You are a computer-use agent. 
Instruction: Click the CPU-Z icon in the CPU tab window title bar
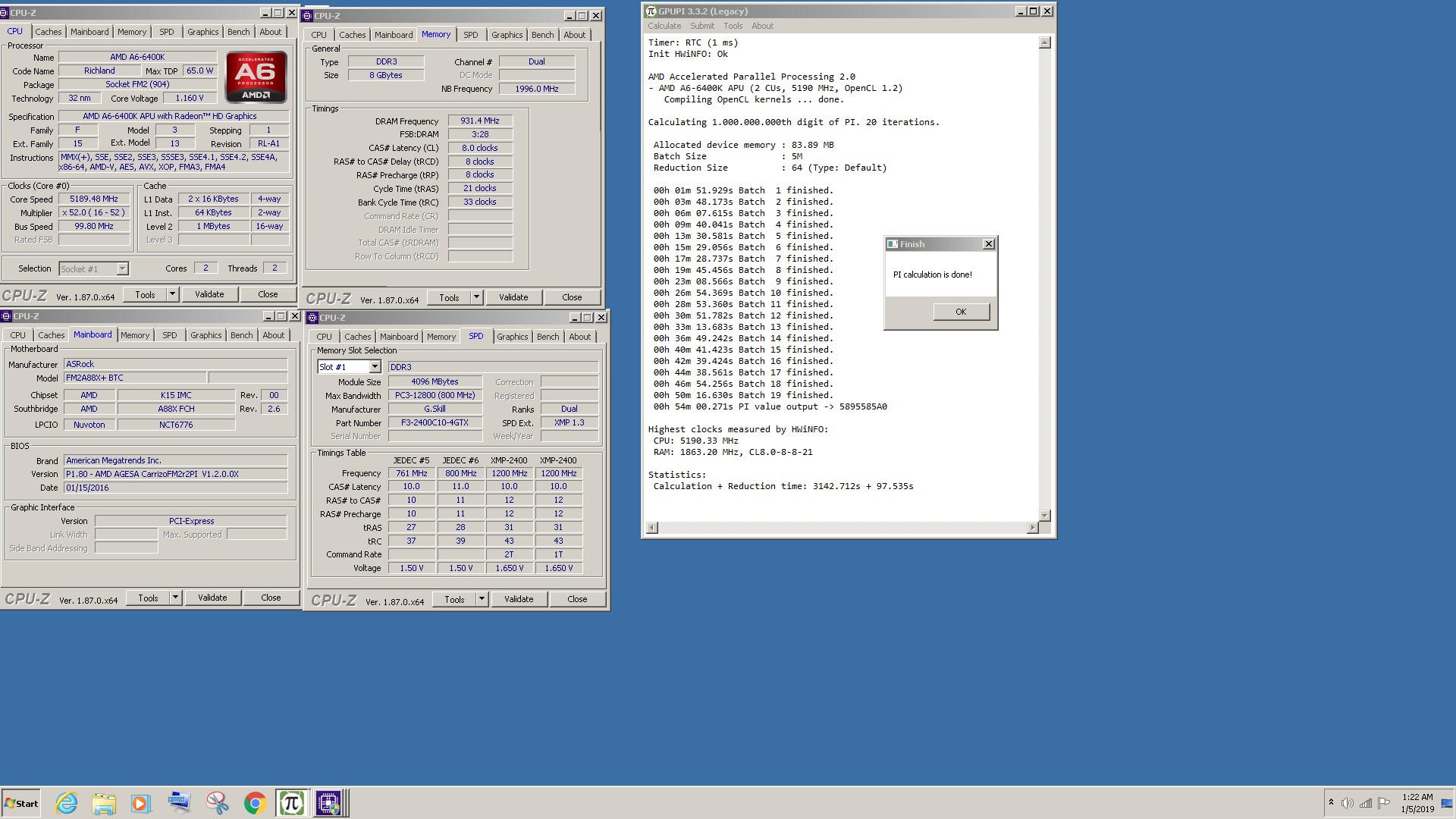click(5, 13)
